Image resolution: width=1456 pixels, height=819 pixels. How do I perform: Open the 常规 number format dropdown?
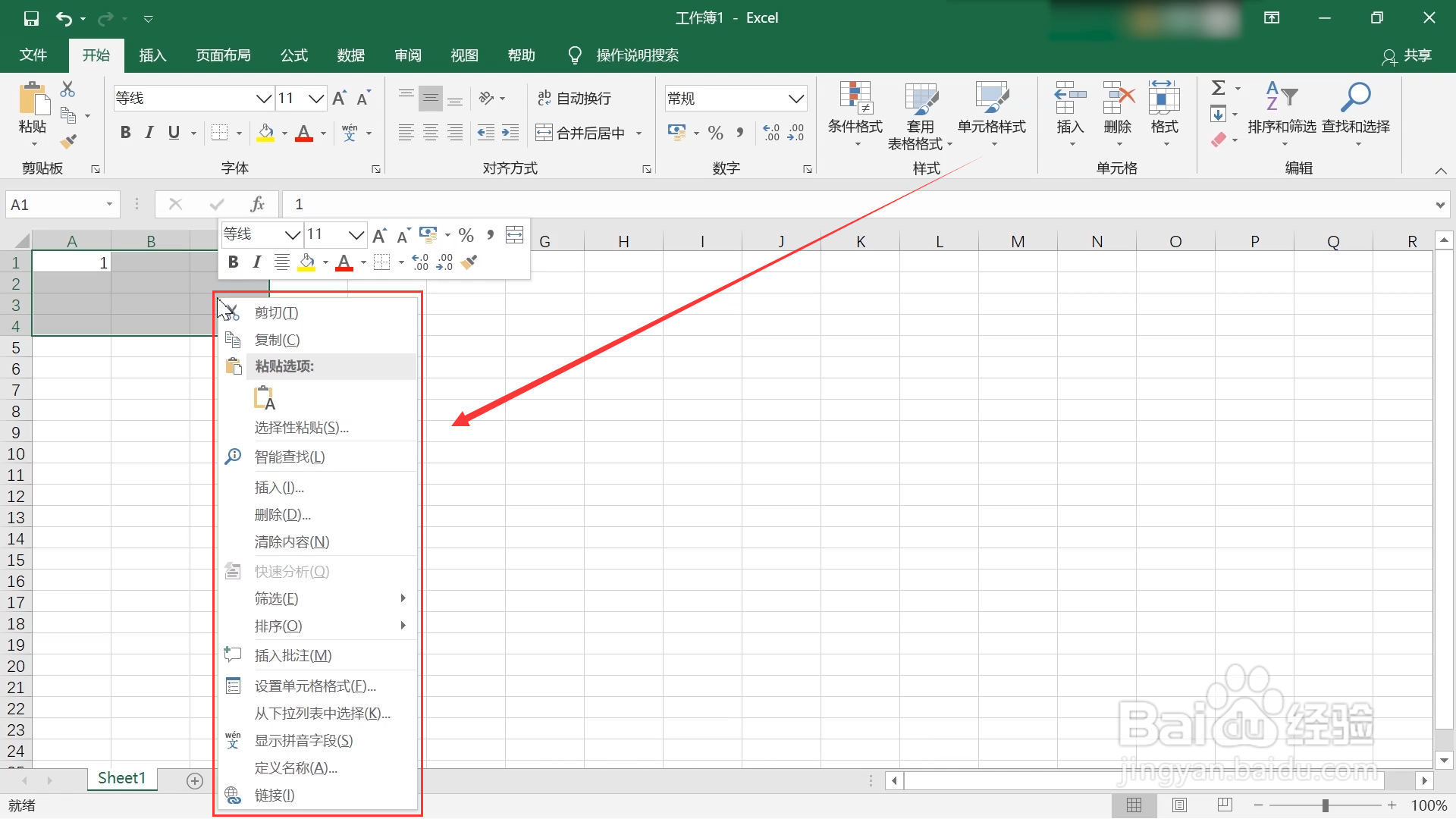click(x=795, y=98)
